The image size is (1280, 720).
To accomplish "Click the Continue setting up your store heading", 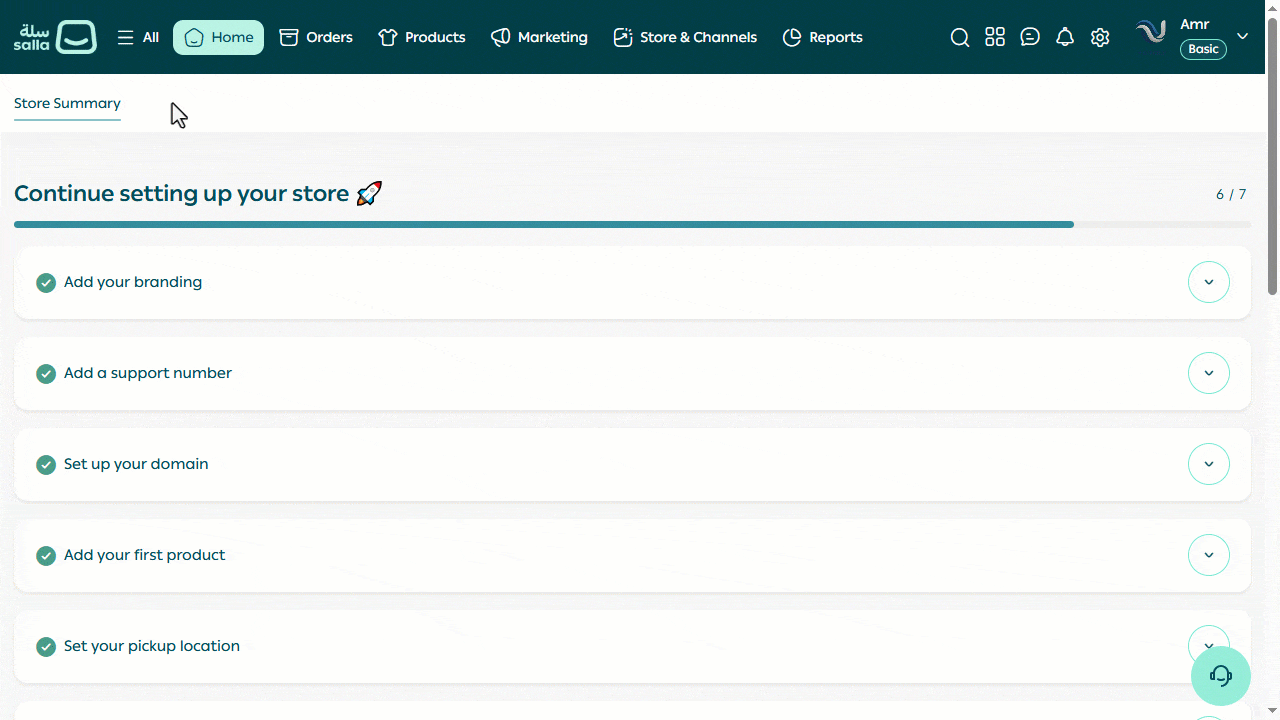I will point(198,194).
